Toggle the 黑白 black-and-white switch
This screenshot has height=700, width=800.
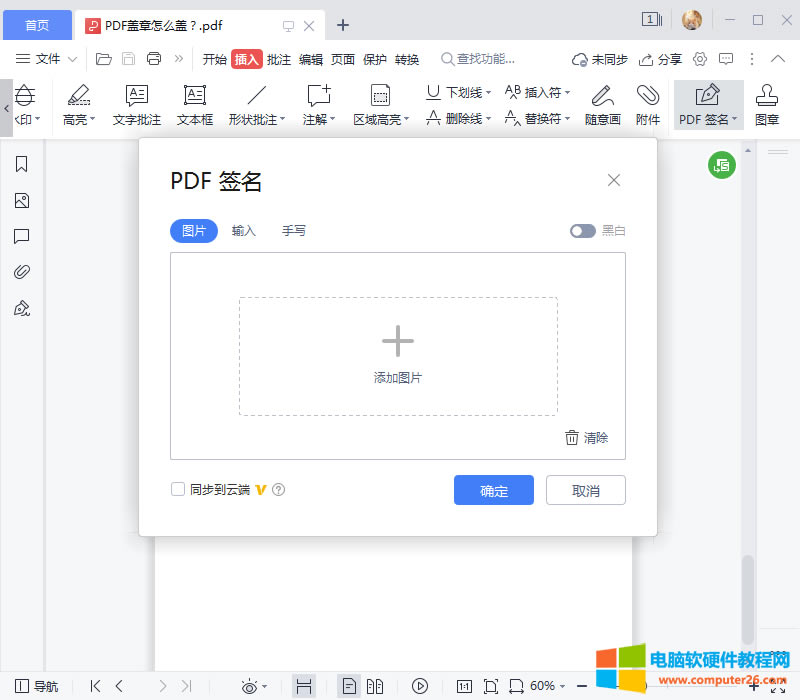point(583,231)
